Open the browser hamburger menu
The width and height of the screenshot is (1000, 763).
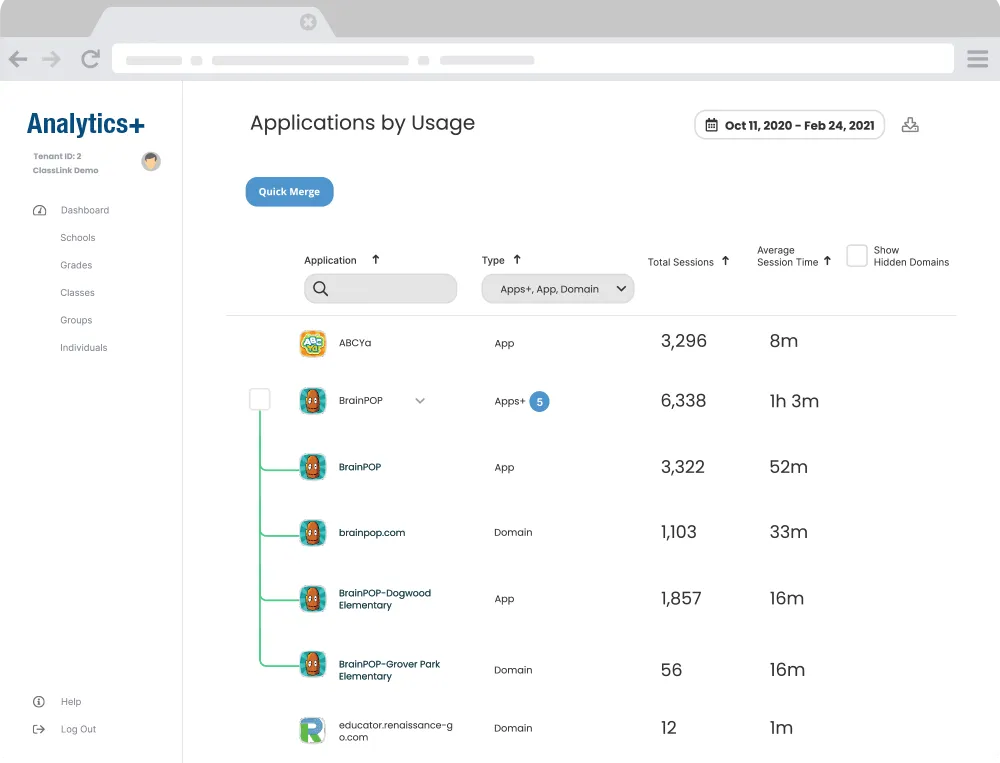[977, 59]
